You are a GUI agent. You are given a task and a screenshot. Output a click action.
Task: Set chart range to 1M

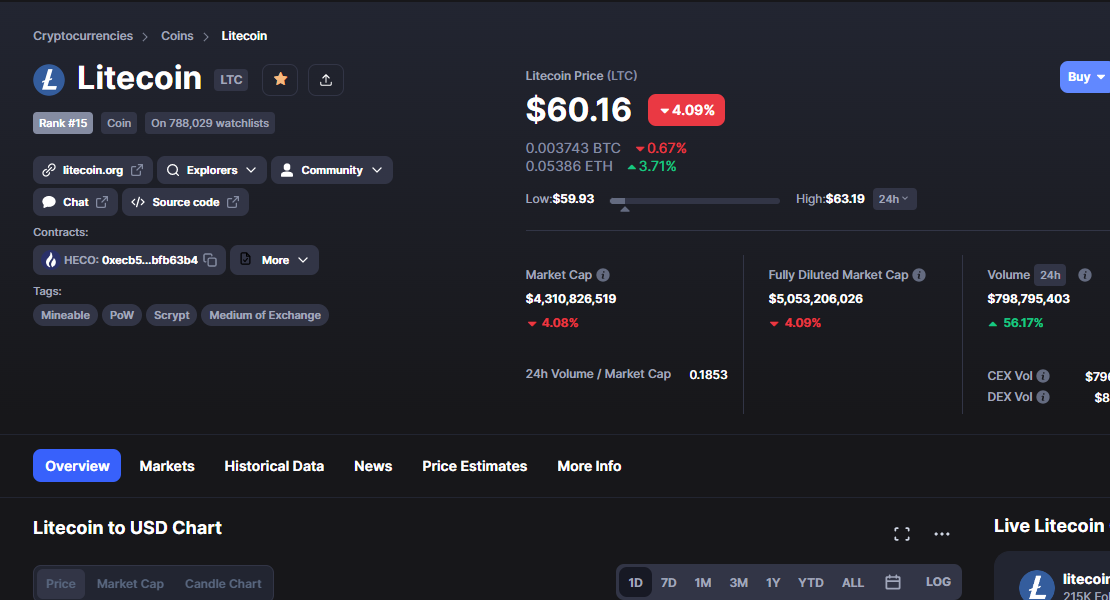click(702, 582)
